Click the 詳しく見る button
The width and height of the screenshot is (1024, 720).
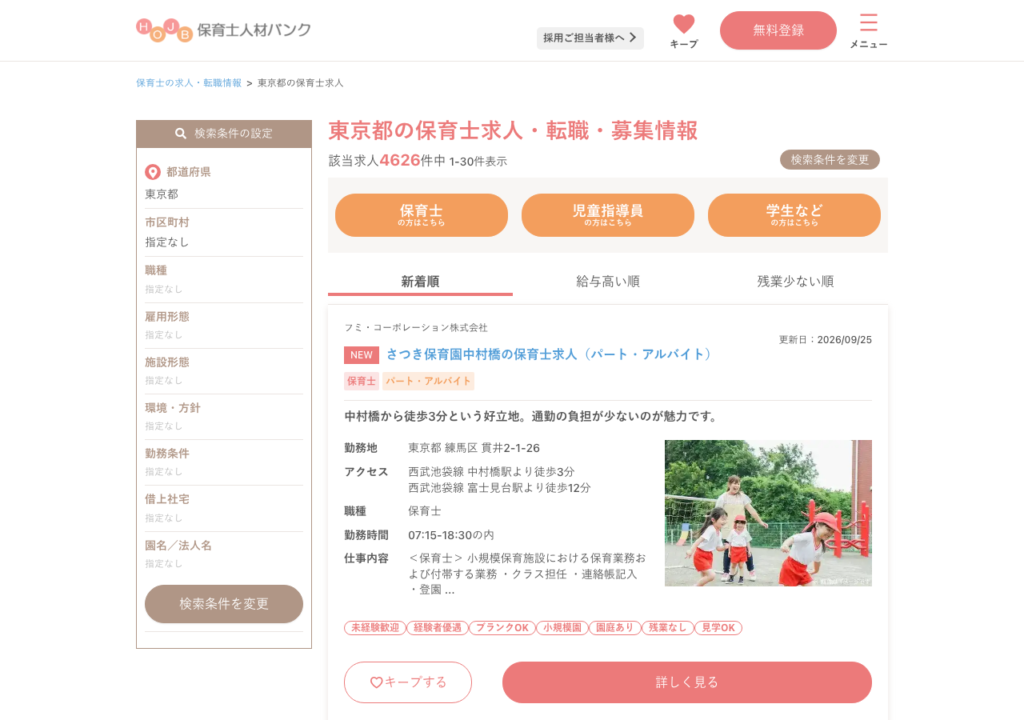(x=686, y=682)
